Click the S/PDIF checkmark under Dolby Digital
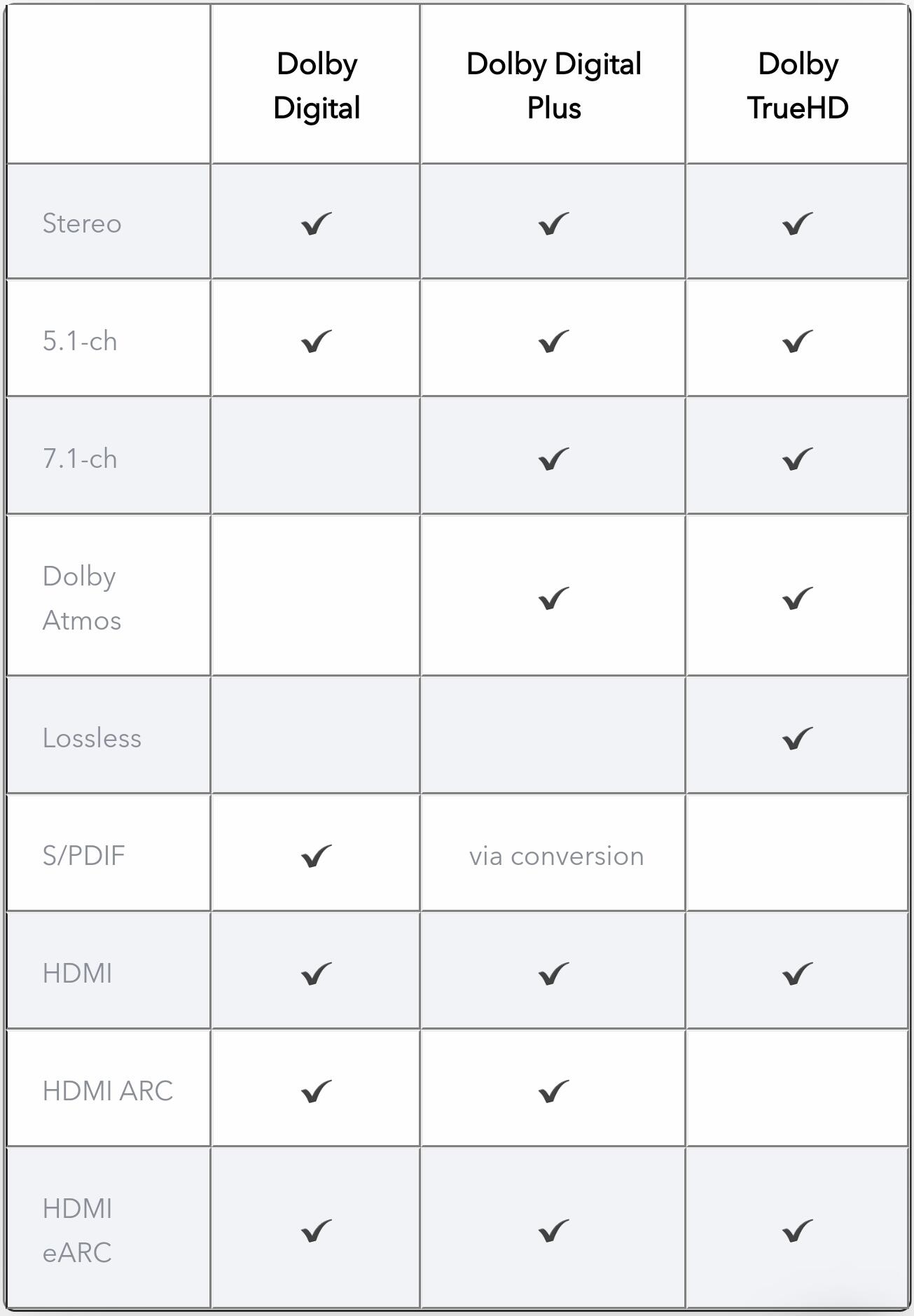 [x=316, y=856]
